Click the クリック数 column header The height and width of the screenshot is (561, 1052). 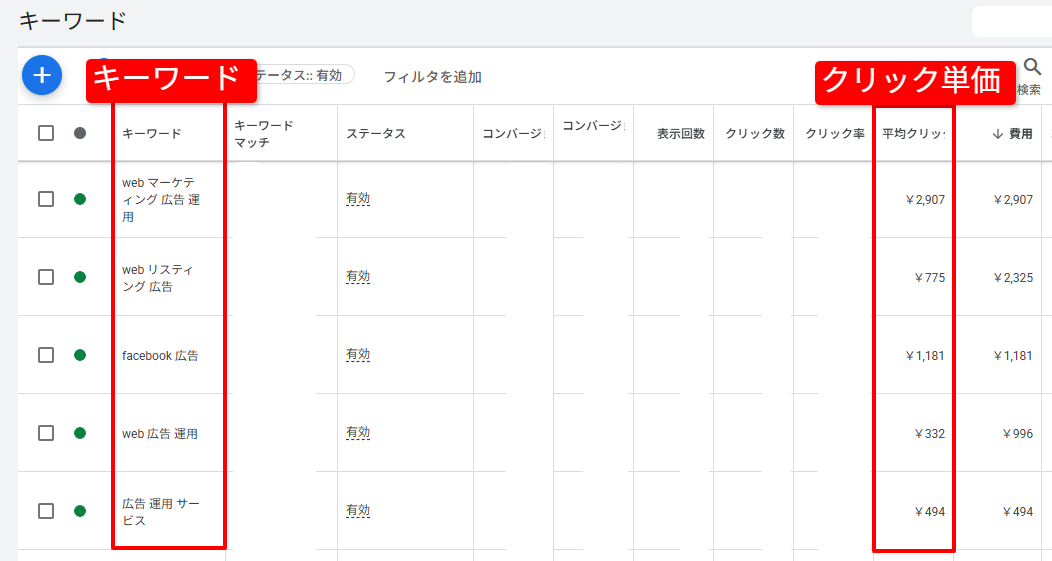tap(755, 134)
